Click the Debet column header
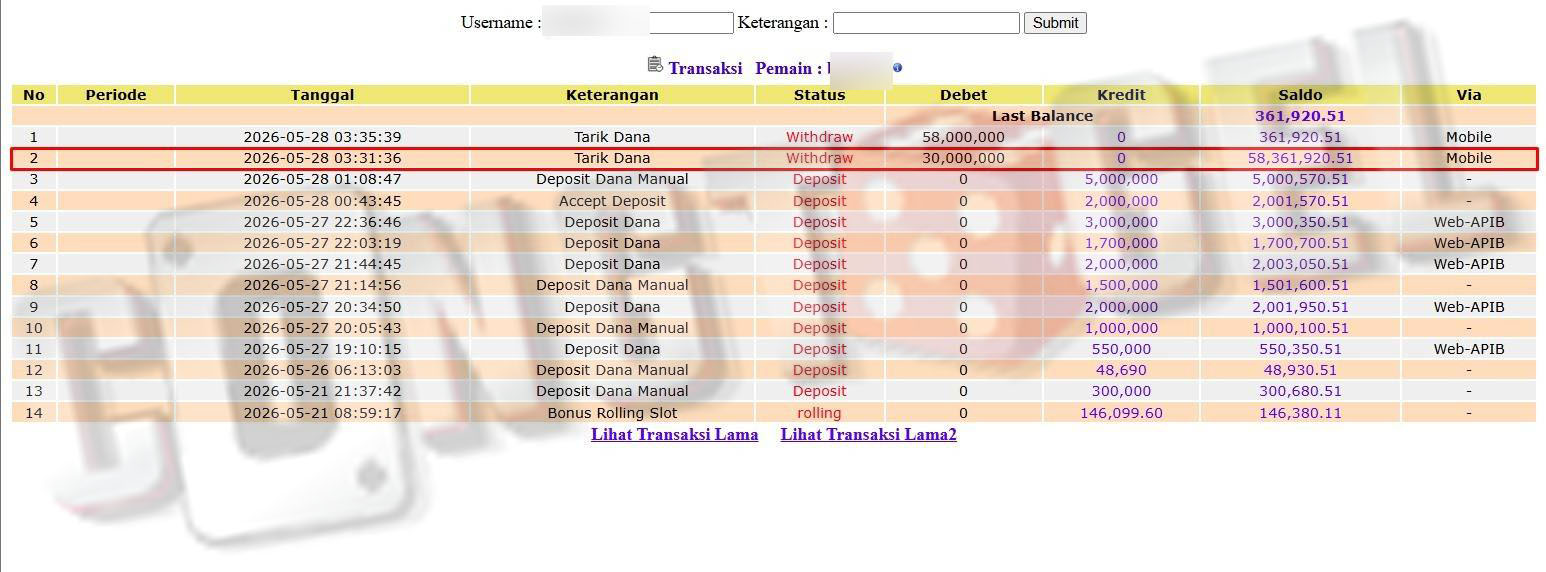The height and width of the screenshot is (572, 1546). (x=963, y=95)
